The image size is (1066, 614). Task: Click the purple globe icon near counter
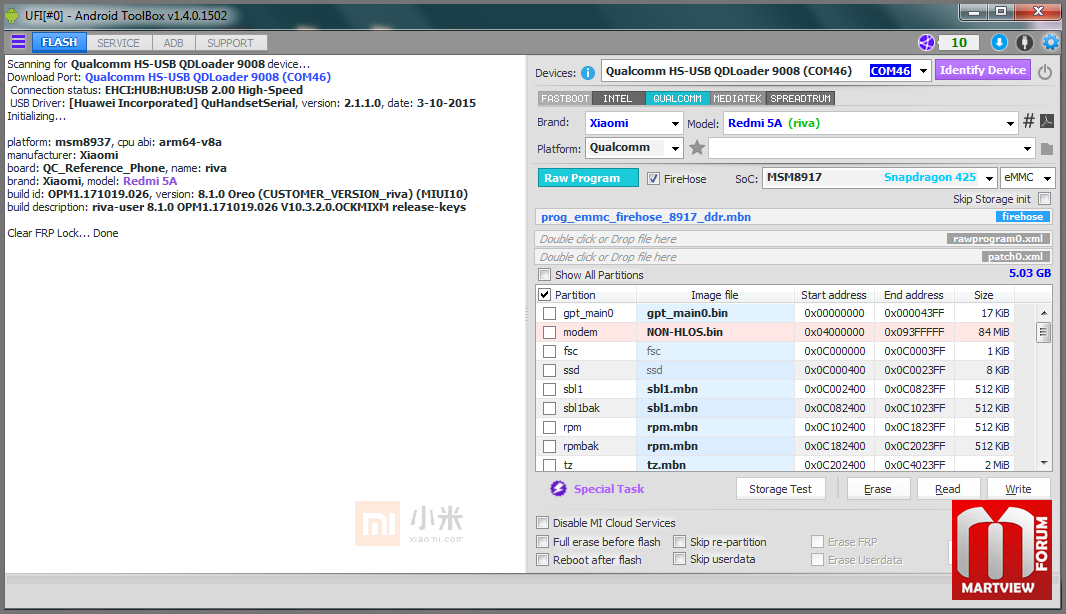(x=927, y=42)
